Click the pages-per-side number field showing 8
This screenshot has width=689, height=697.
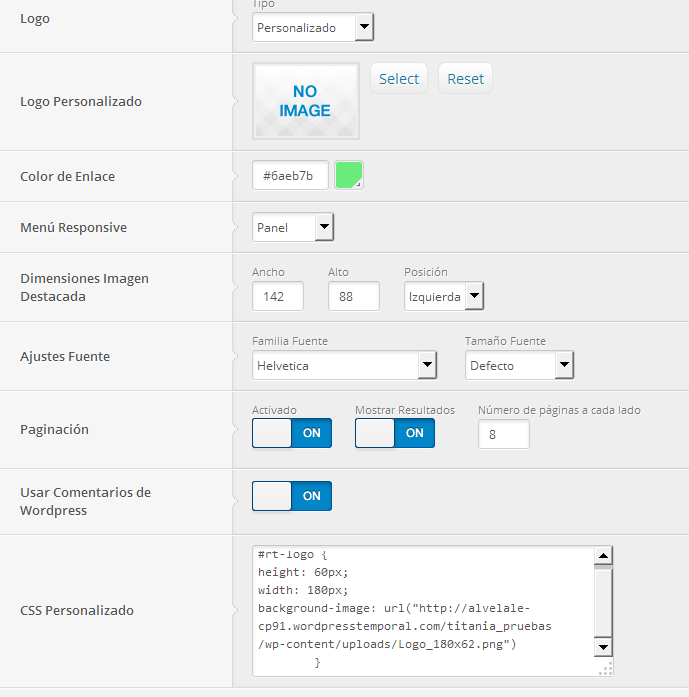pos(504,434)
